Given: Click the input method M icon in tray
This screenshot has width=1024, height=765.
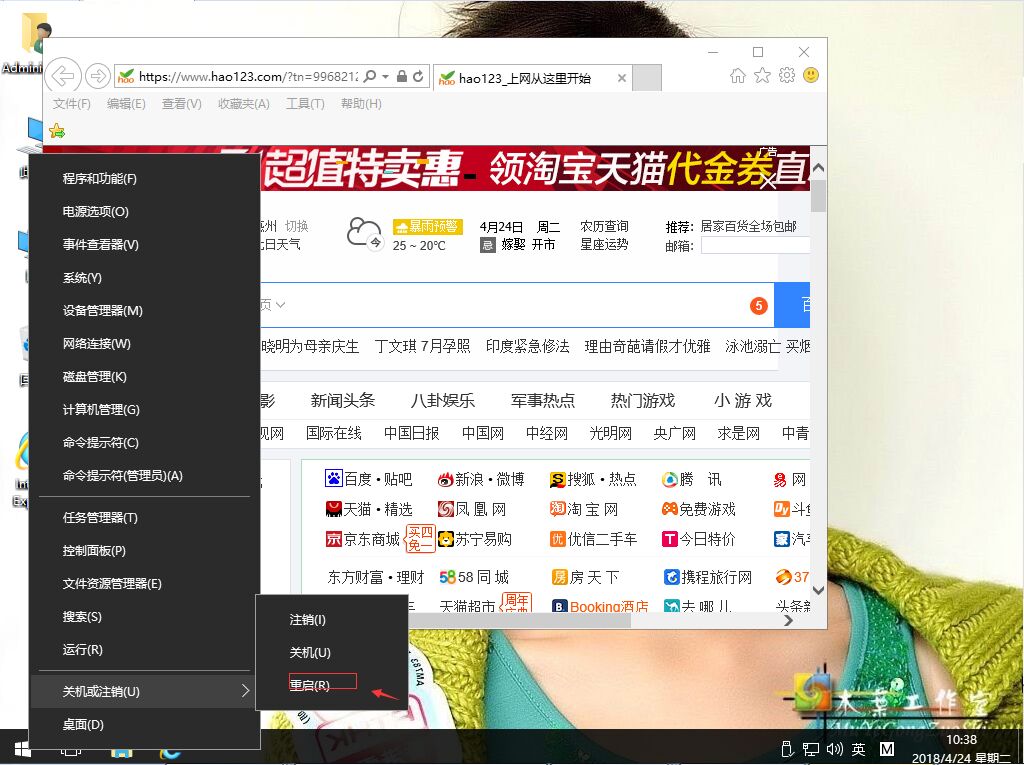Looking at the screenshot, I should click(x=886, y=749).
